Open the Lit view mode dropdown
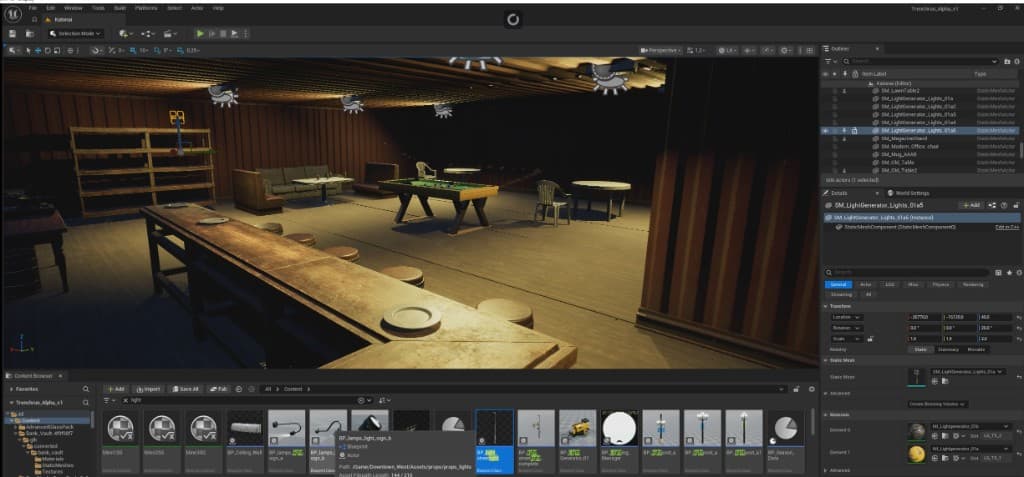 [726, 50]
